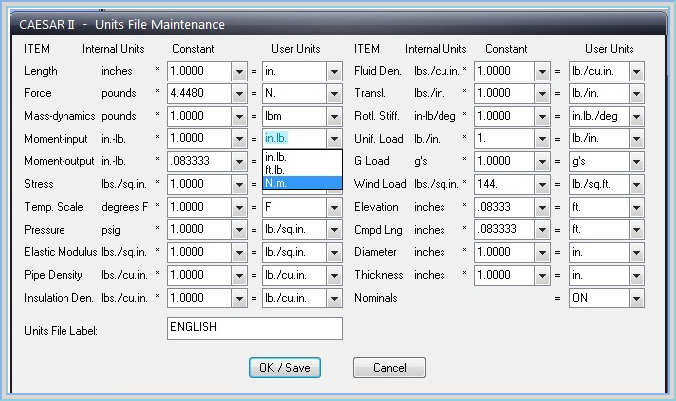
Task: Open Stress constant dropdown arrow
Action: point(239,185)
